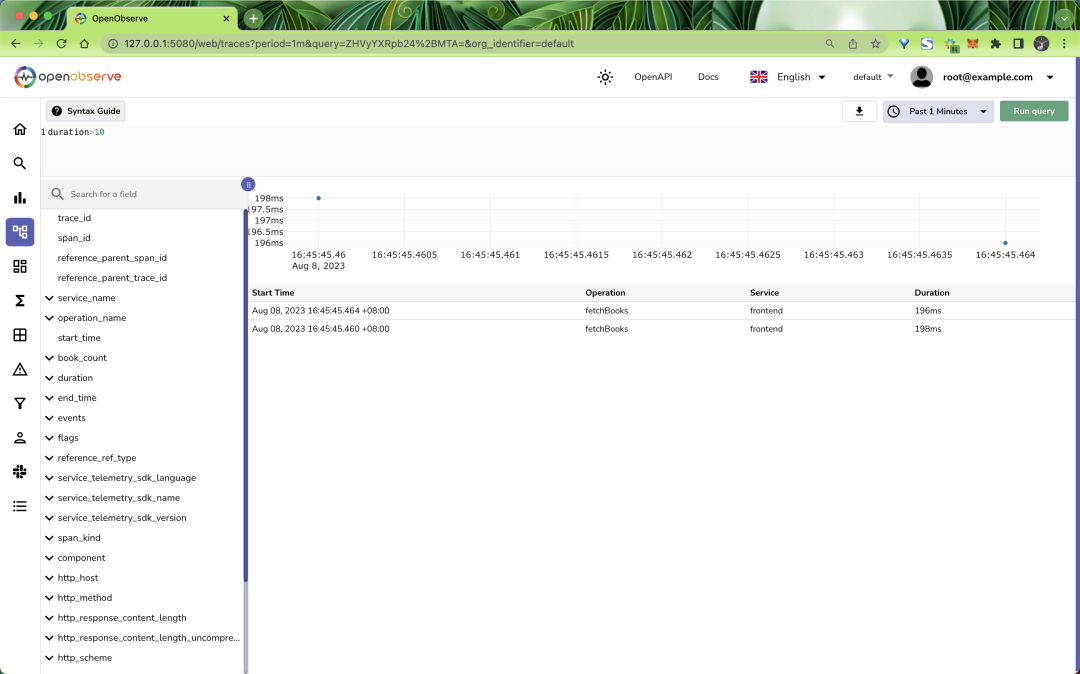Click the Traces icon in the sidebar
The height and width of the screenshot is (674, 1080).
click(19, 231)
